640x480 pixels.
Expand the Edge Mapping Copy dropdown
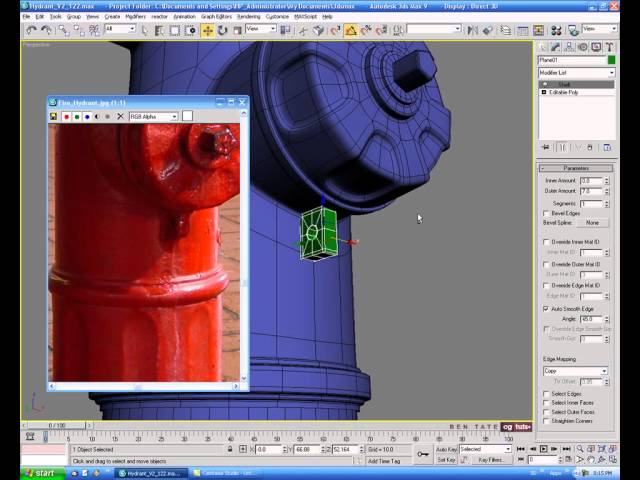coord(576,371)
